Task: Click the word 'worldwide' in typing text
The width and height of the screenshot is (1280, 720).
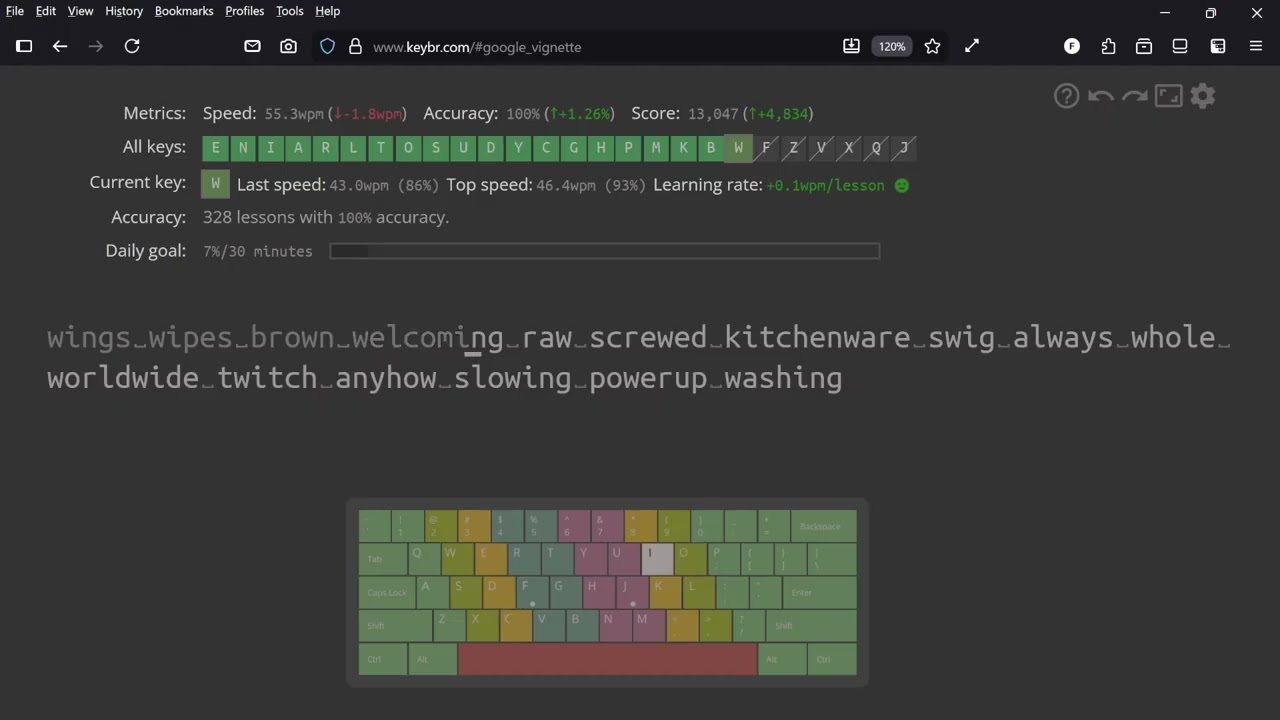Action: coord(123,378)
